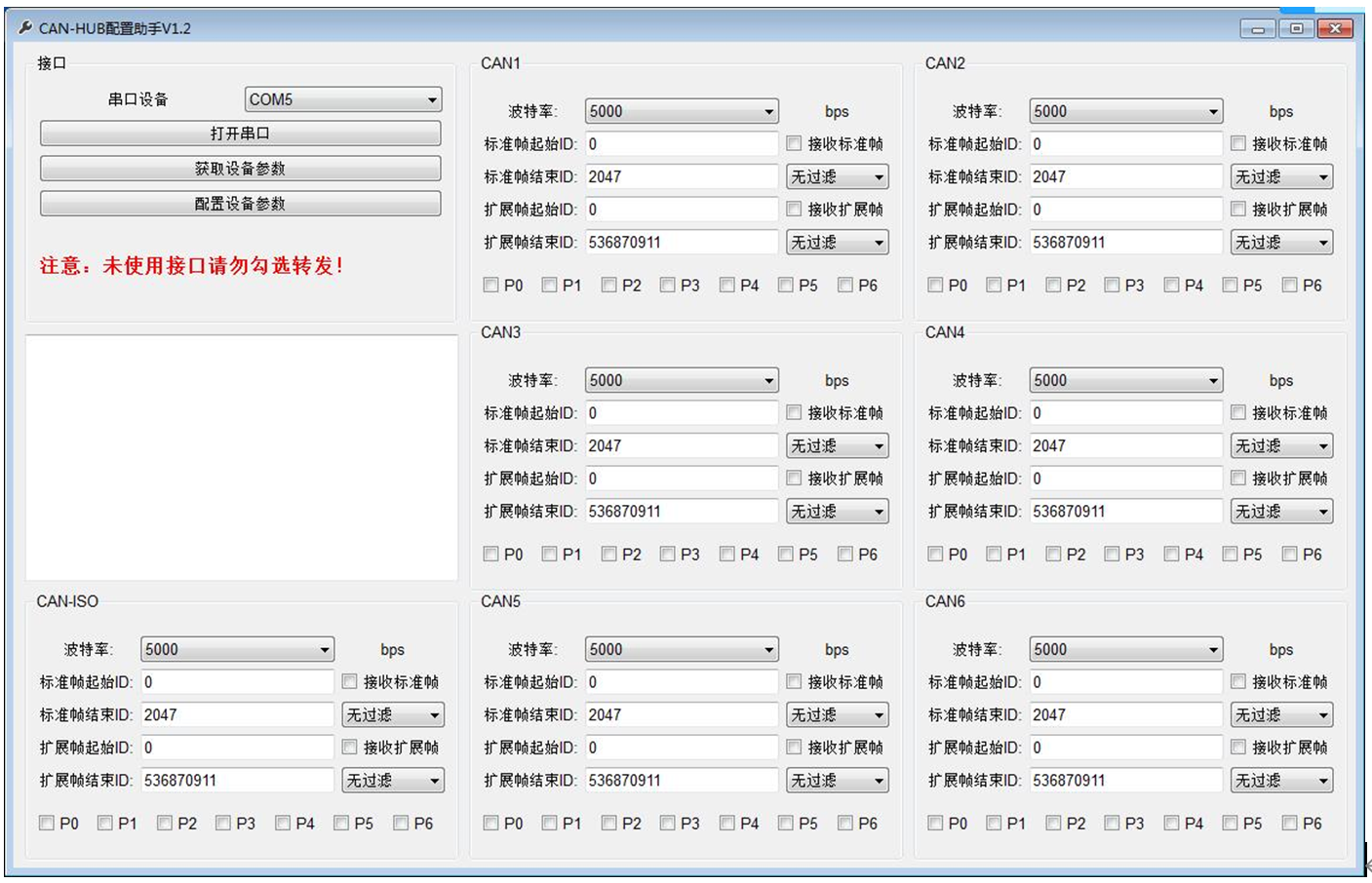
Task: Open CAN-ISO standard frame 无过滤 dropdown
Action: [x=393, y=714]
